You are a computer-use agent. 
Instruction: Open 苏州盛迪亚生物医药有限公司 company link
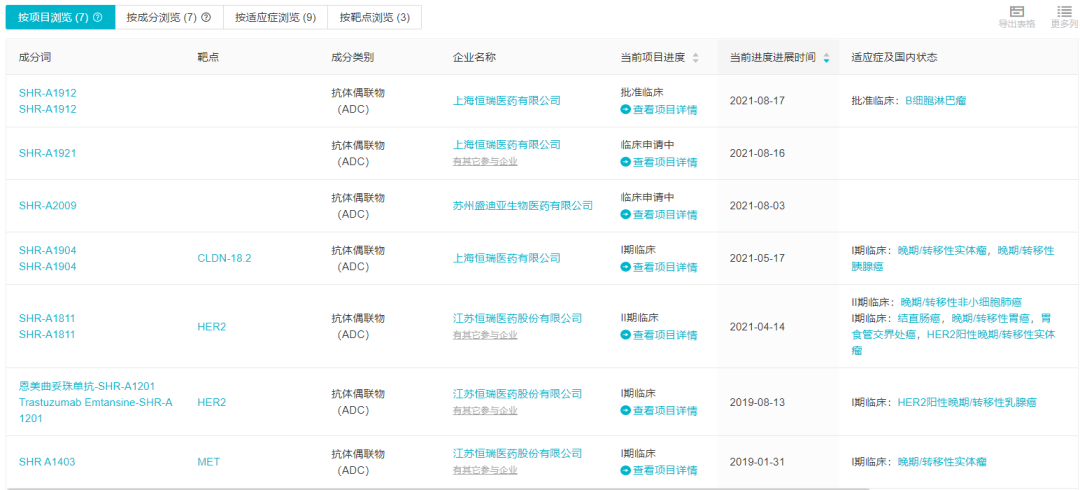tap(523, 205)
